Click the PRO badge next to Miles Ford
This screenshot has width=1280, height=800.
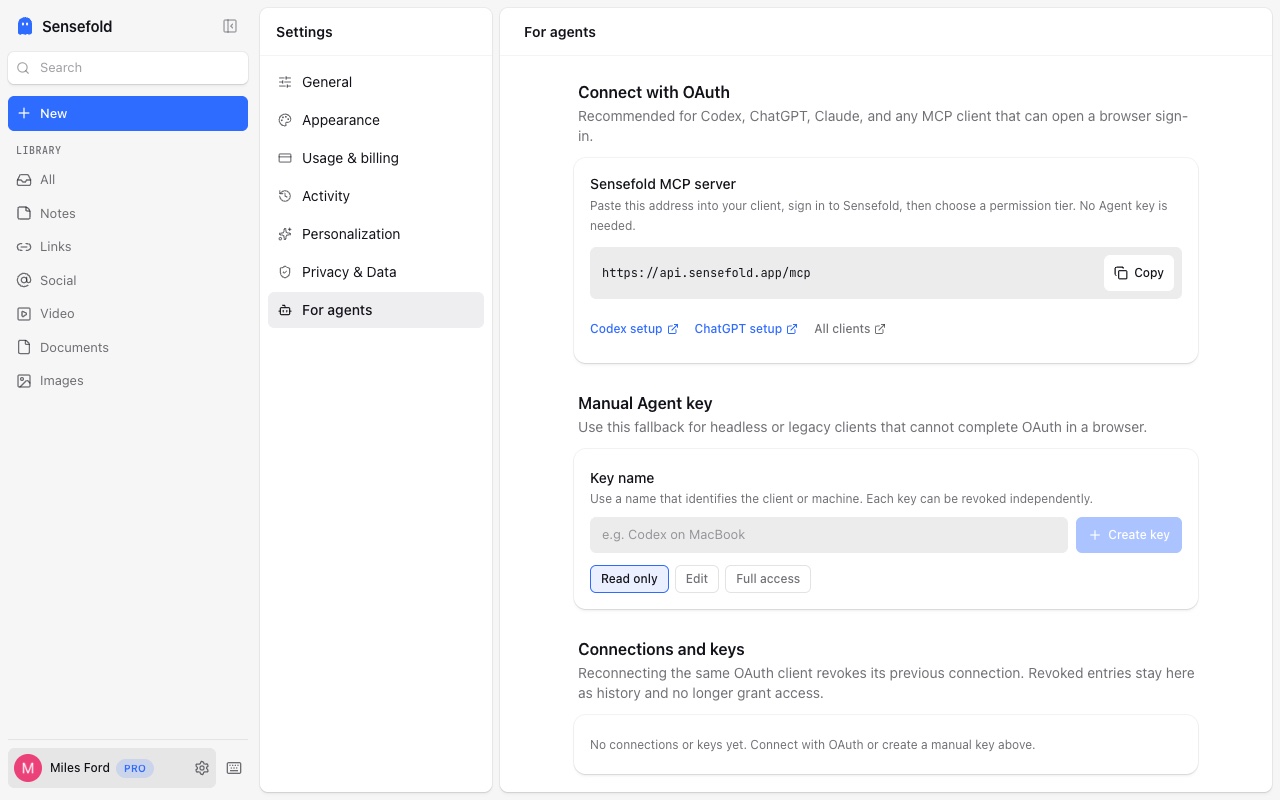pyautogui.click(x=135, y=769)
